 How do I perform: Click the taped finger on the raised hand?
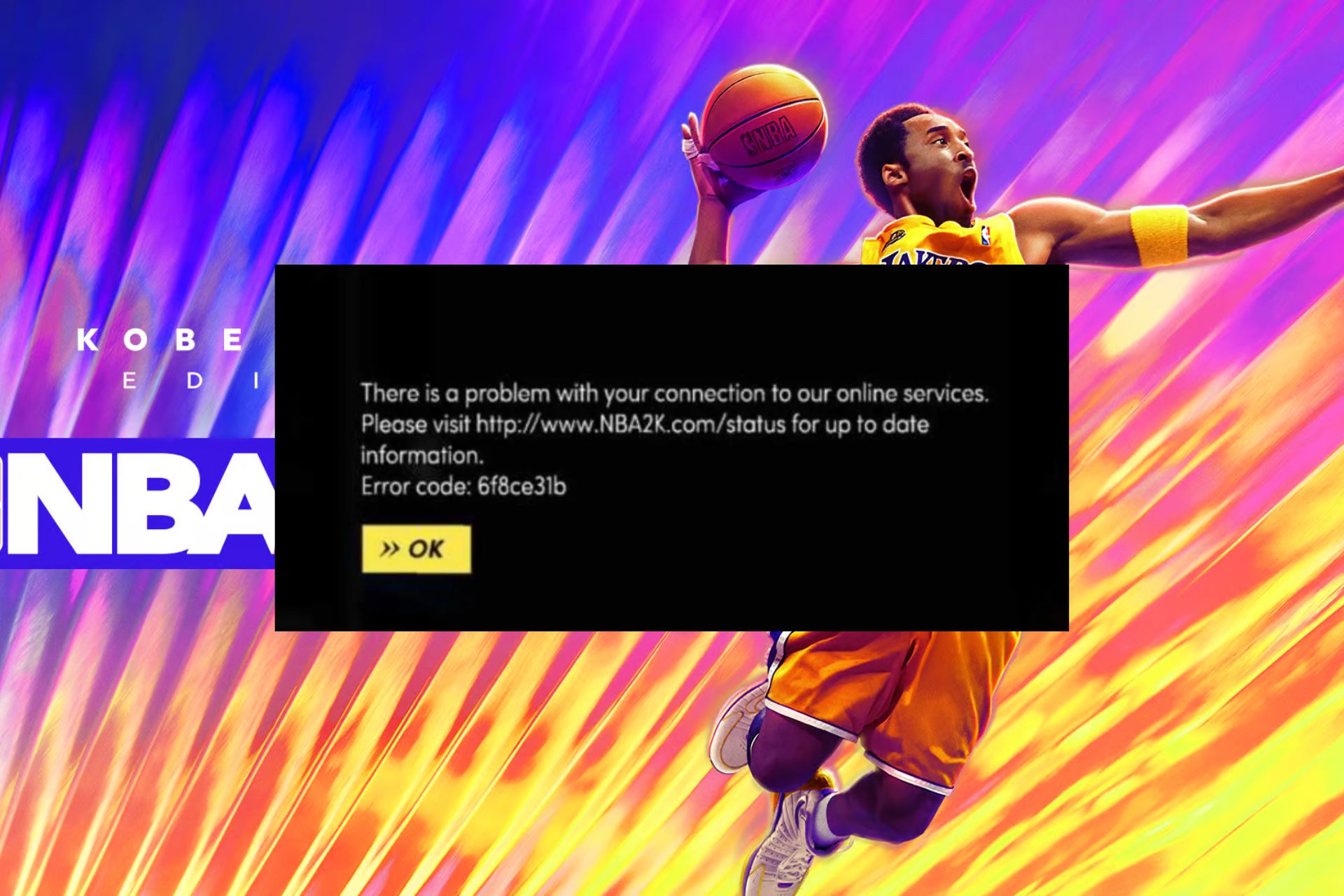690,148
